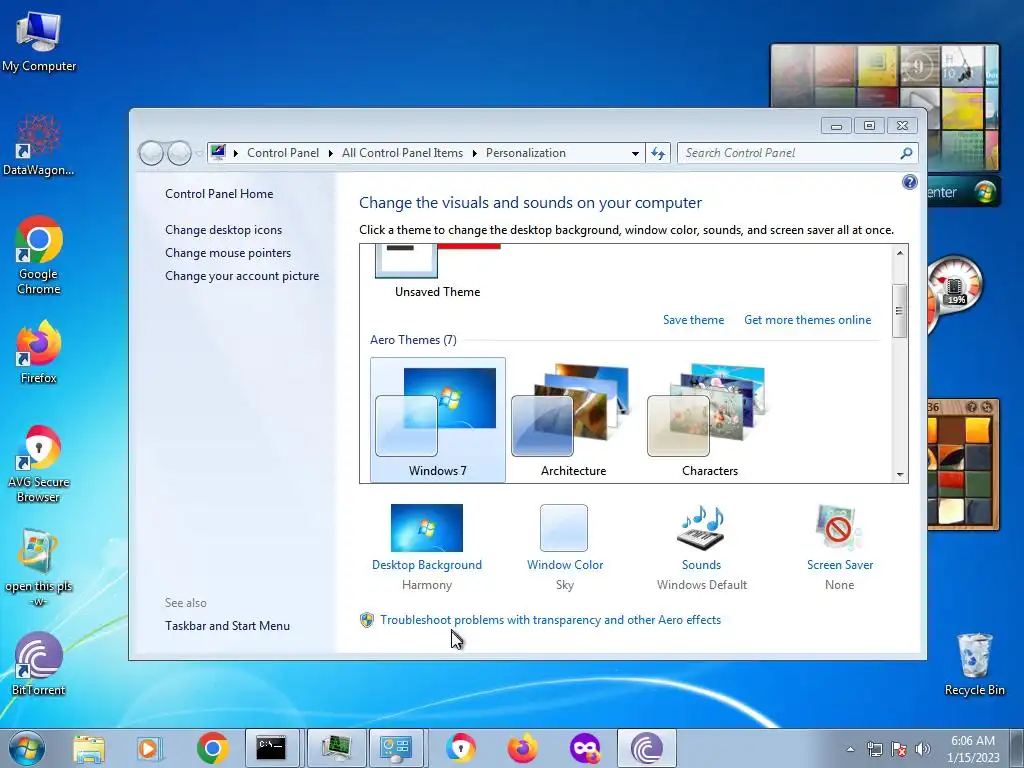Switch to the BitTorrent taskbar window
Image resolution: width=1024 pixels, height=768 pixels.
pos(647,748)
